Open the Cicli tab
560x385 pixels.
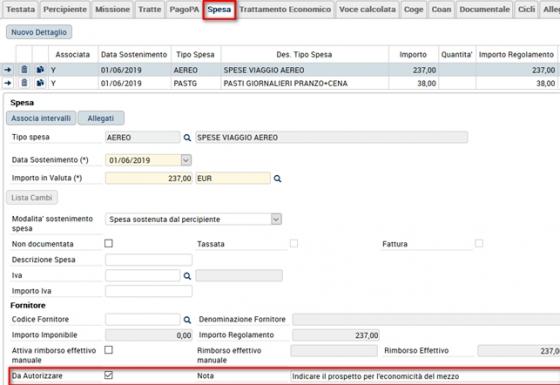(x=527, y=10)
